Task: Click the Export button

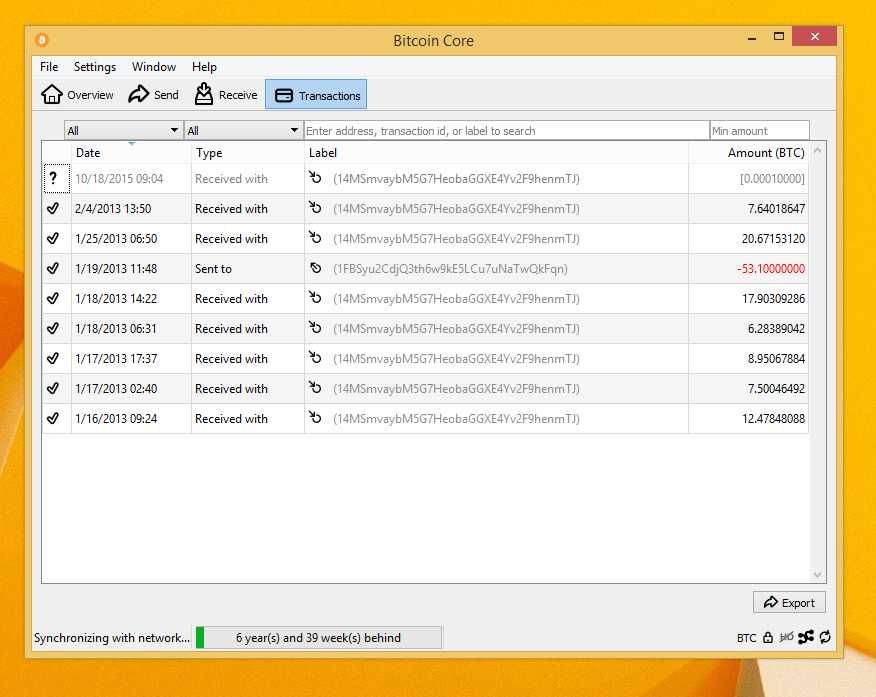Action: (789, 602)
